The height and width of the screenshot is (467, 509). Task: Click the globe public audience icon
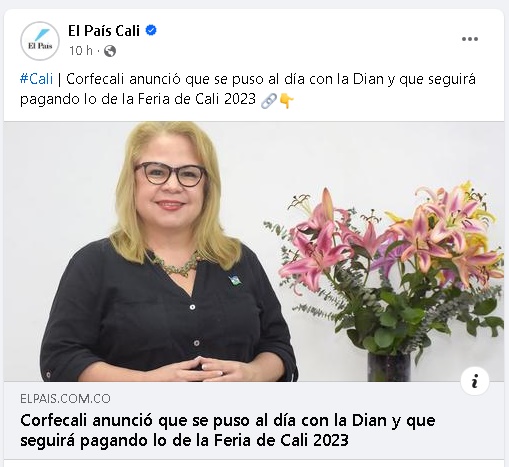[x=110, y=51]
